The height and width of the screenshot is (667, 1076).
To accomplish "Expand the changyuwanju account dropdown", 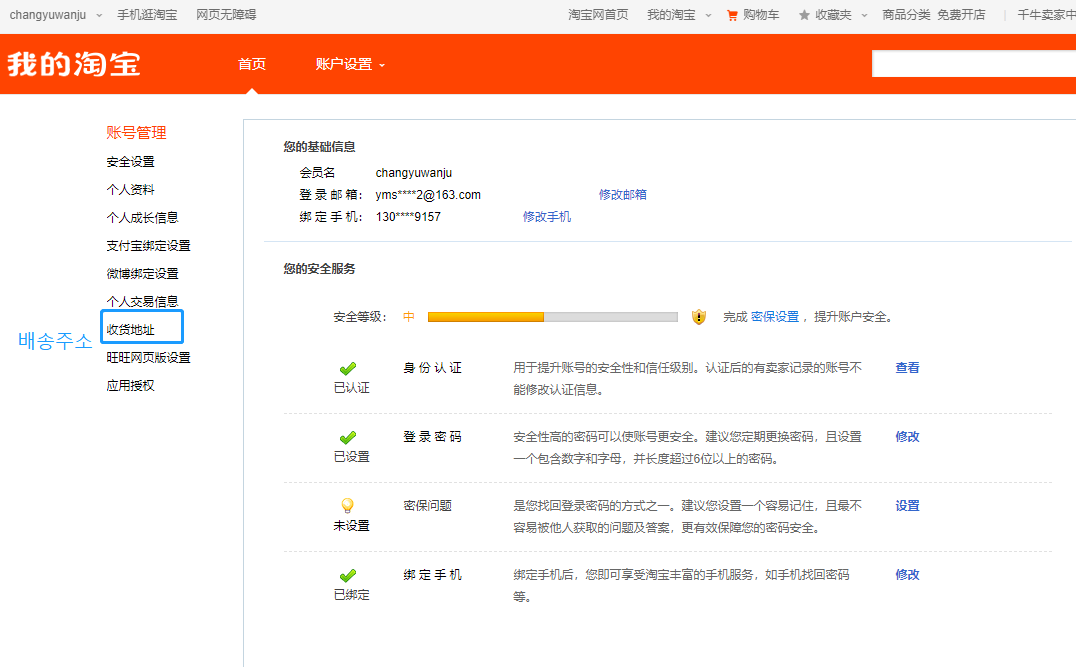I will [99, 15].
